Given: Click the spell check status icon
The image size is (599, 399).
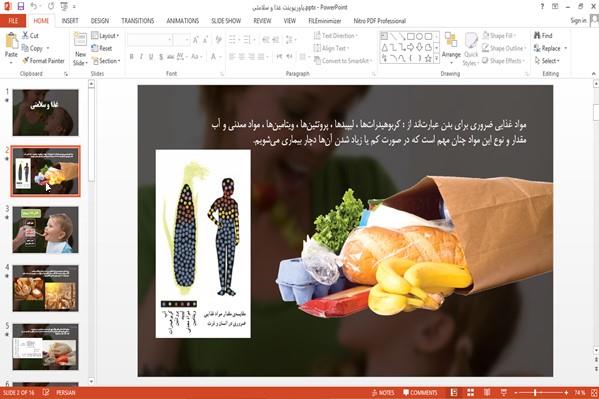Looking at the screenshot, I should (46, 393).
